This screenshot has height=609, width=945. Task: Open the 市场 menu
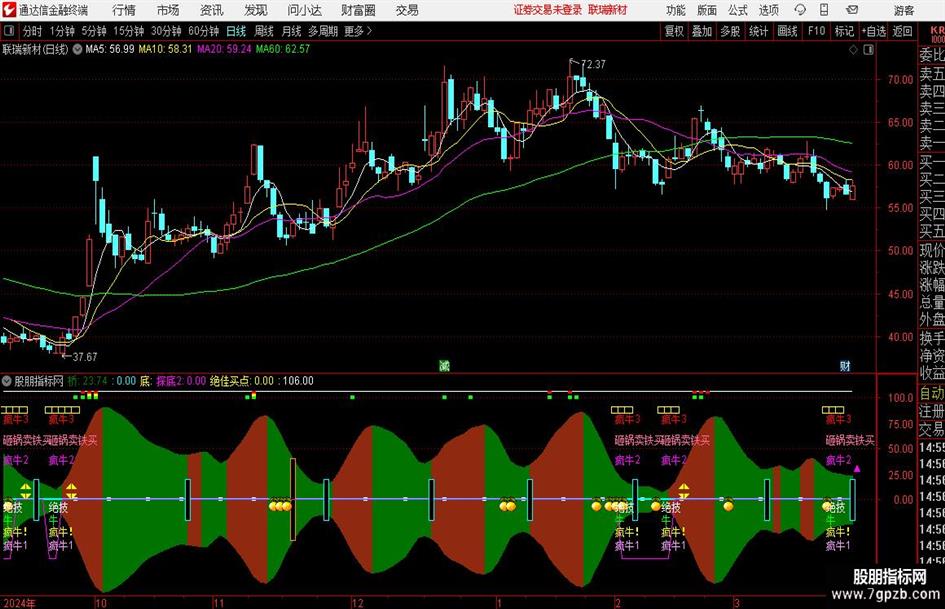click(x=168, y=10)
